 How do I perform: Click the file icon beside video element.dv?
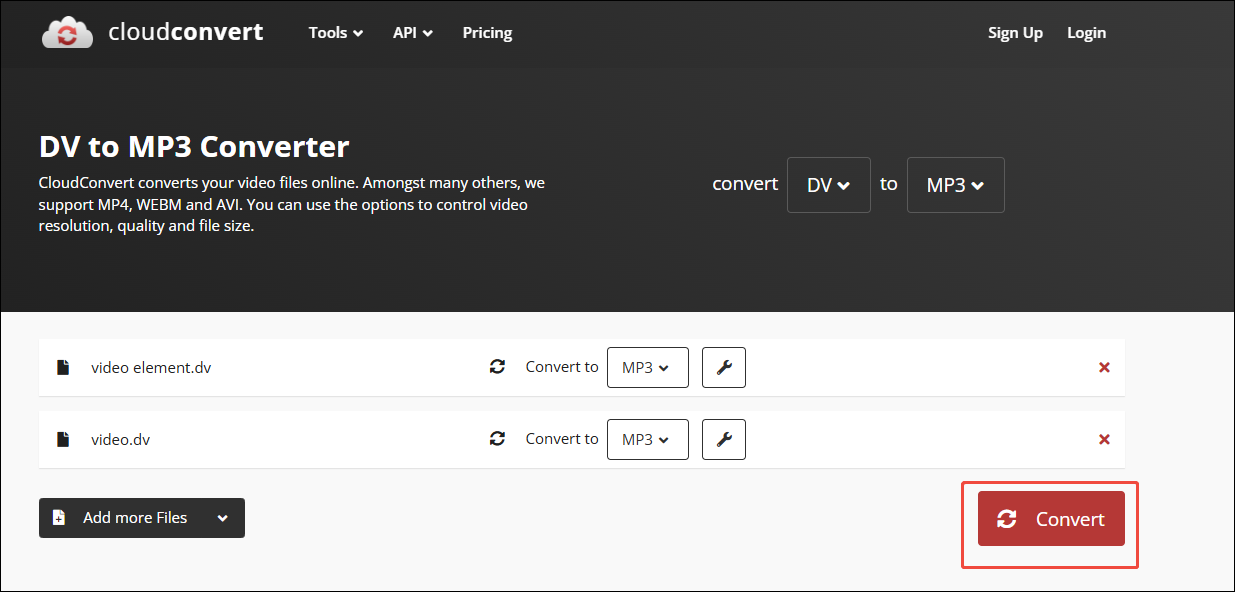click(63, 367)
